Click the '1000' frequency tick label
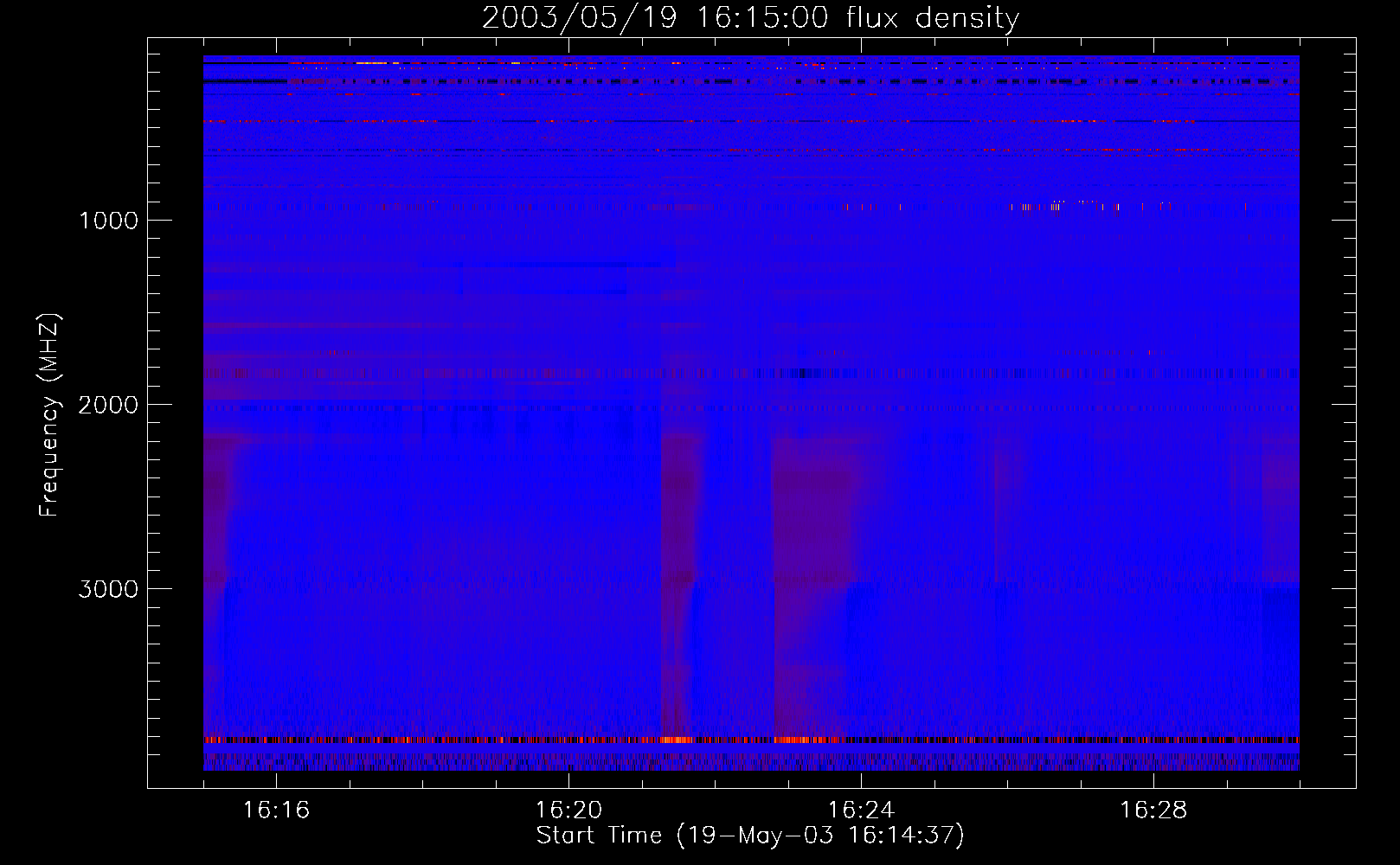Viewport: 1400px width, 865px height. point(108,221)
